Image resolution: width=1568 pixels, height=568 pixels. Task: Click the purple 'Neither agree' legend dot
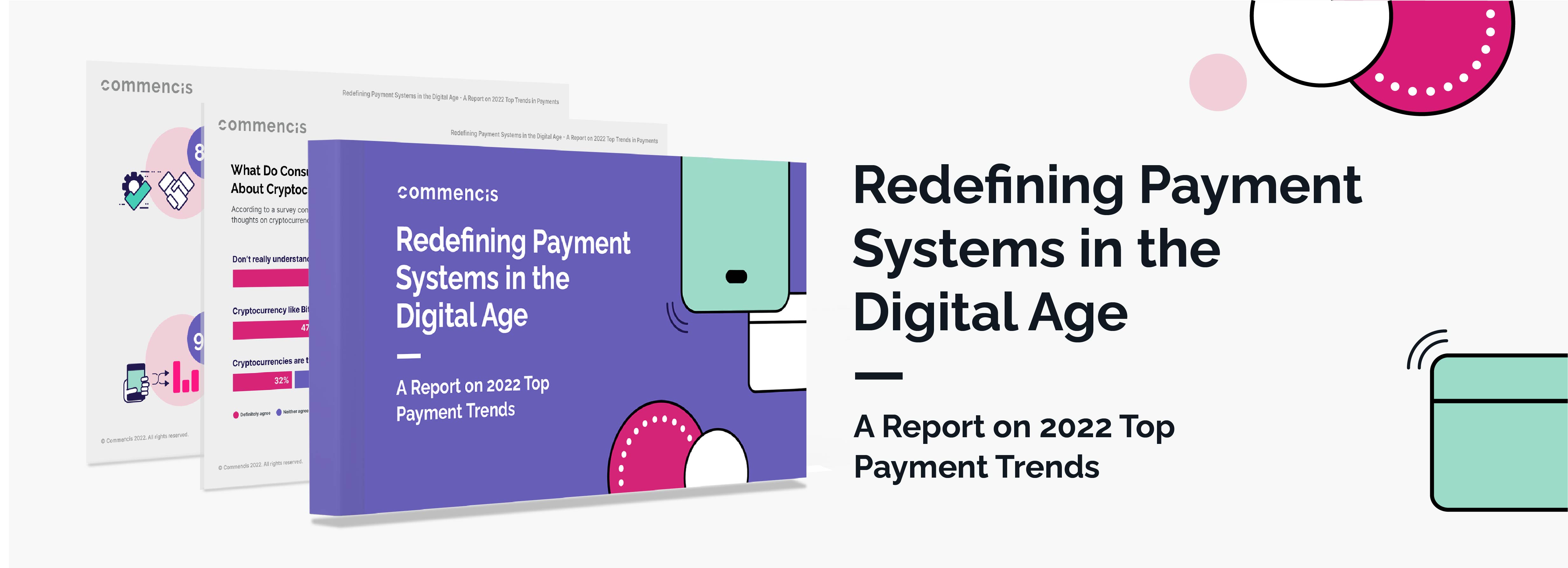(x=279, y=412)
